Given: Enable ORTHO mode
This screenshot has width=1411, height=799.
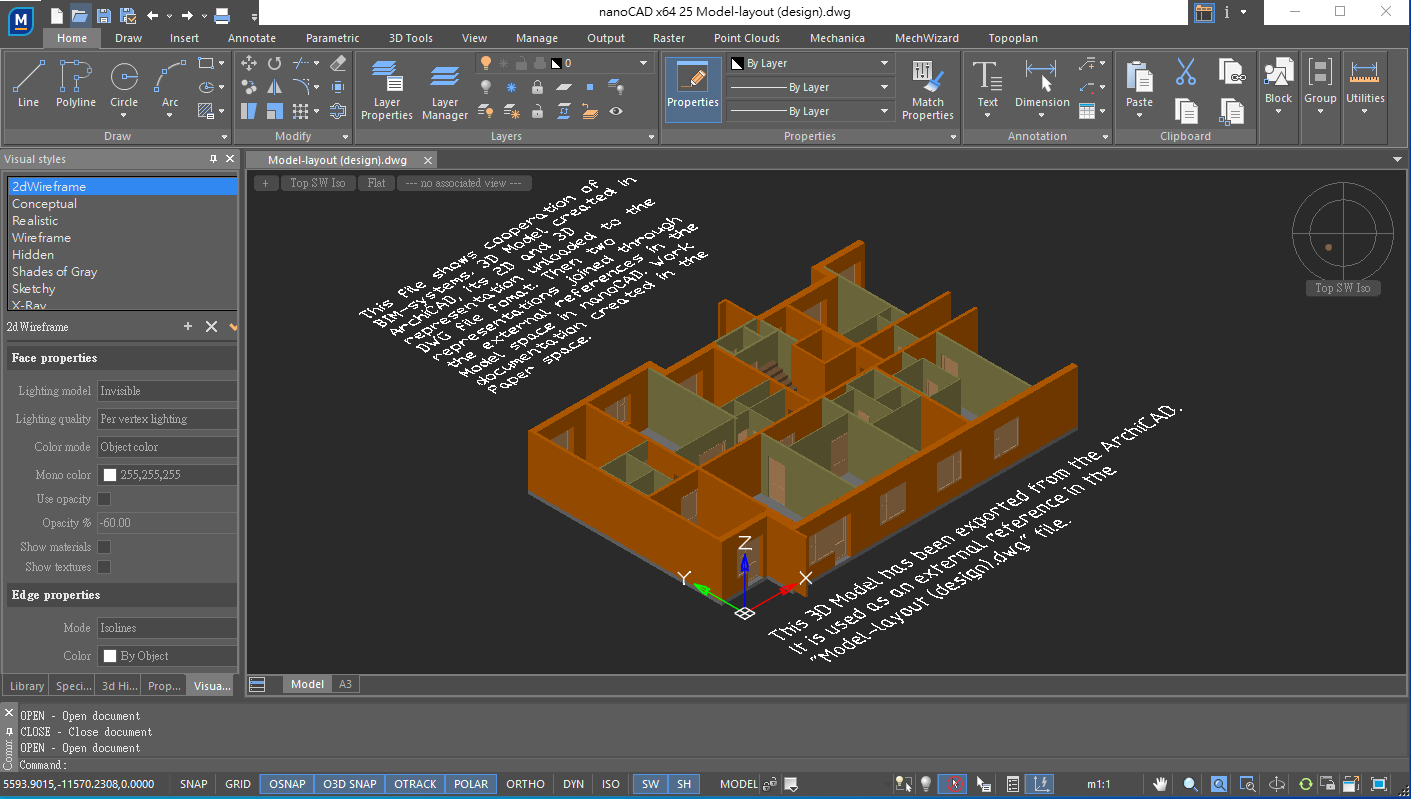Looking at the screenshot, I should pyautogui.click(x=525, y=784).
